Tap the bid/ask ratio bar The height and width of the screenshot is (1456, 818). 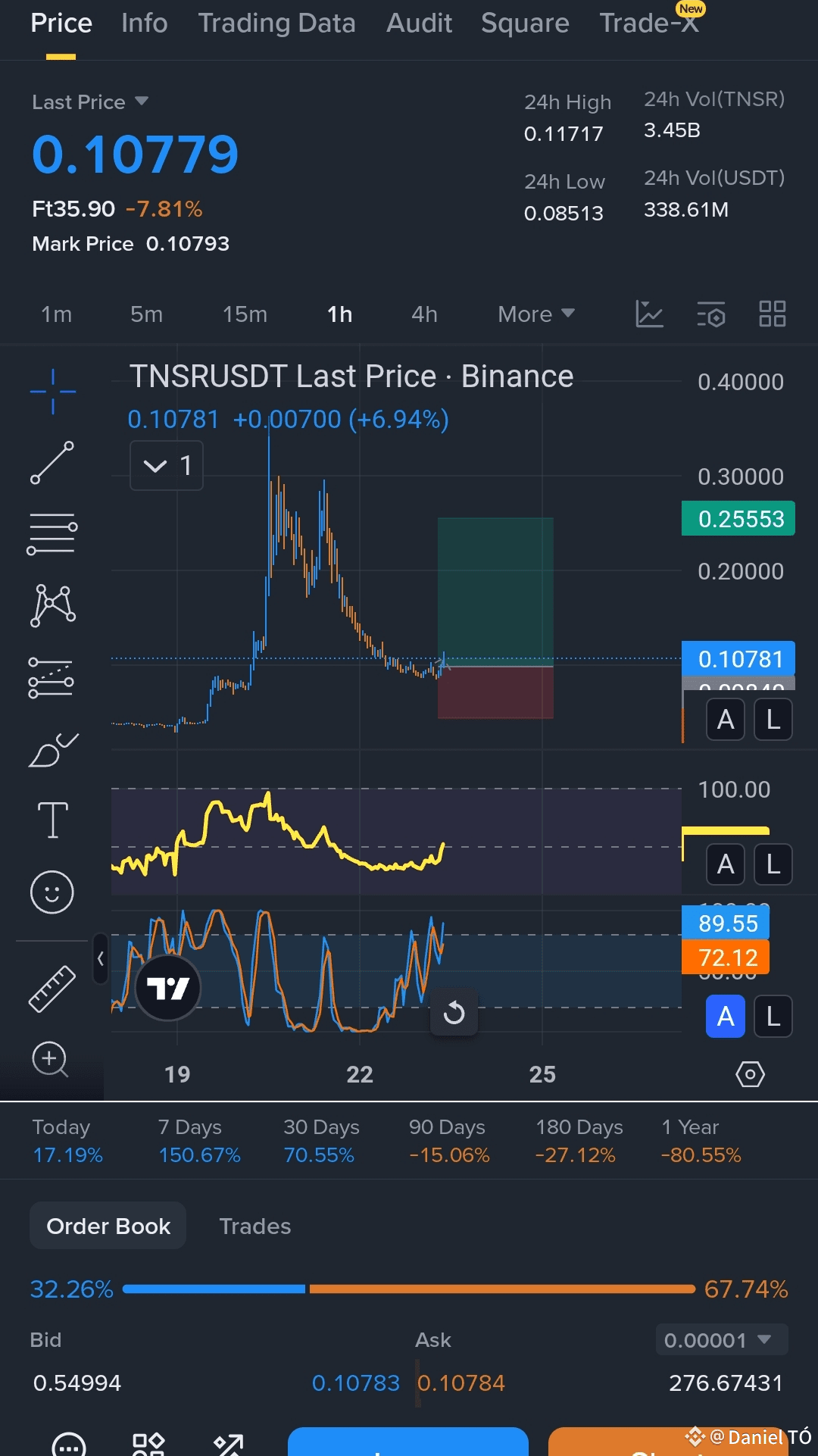click(409, 1289)
